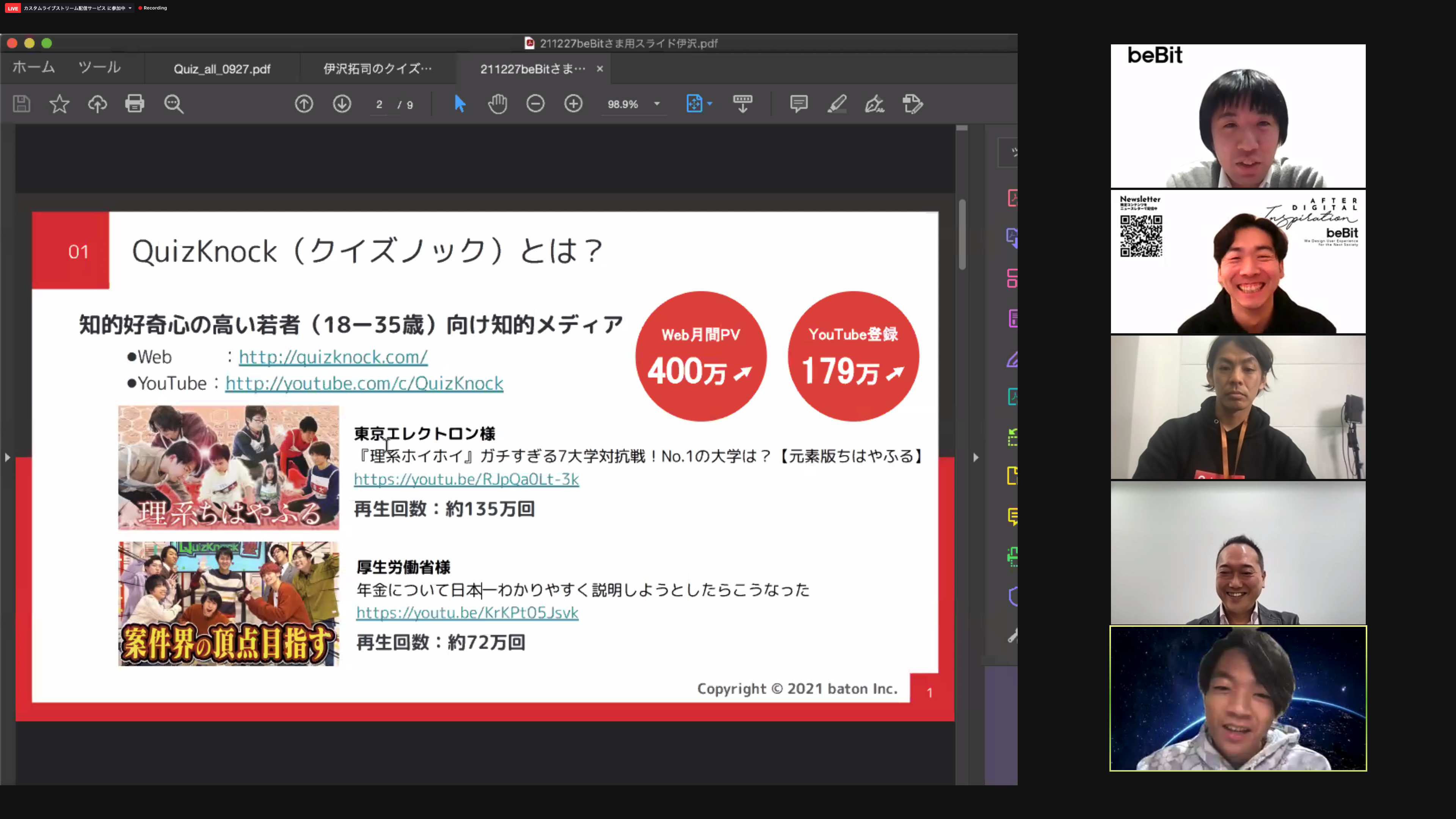Star the document to add to favorites
Viewport: 1456px width, 819px height.
pyautogui.click(x=60, y=104)
